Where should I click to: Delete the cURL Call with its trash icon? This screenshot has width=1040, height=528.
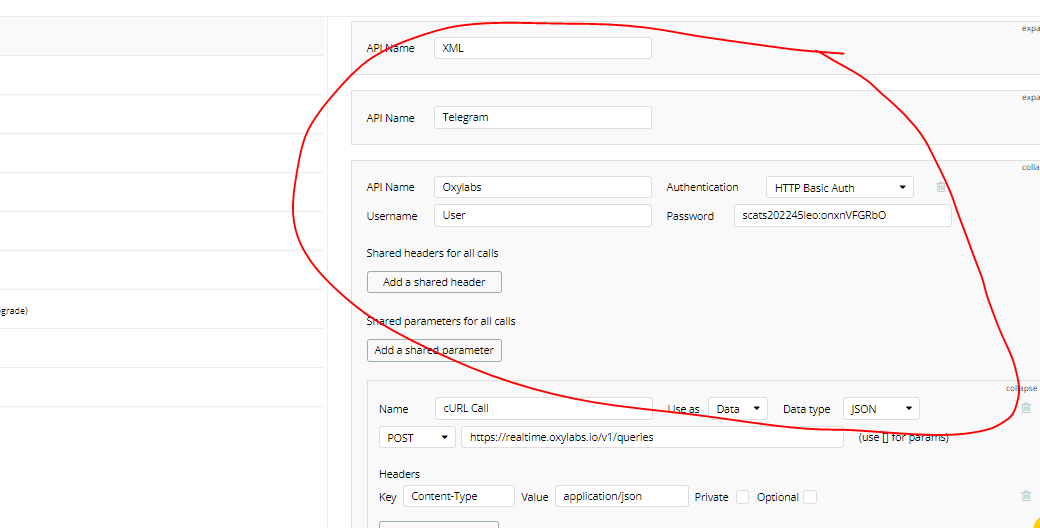tap(1026, 408)
